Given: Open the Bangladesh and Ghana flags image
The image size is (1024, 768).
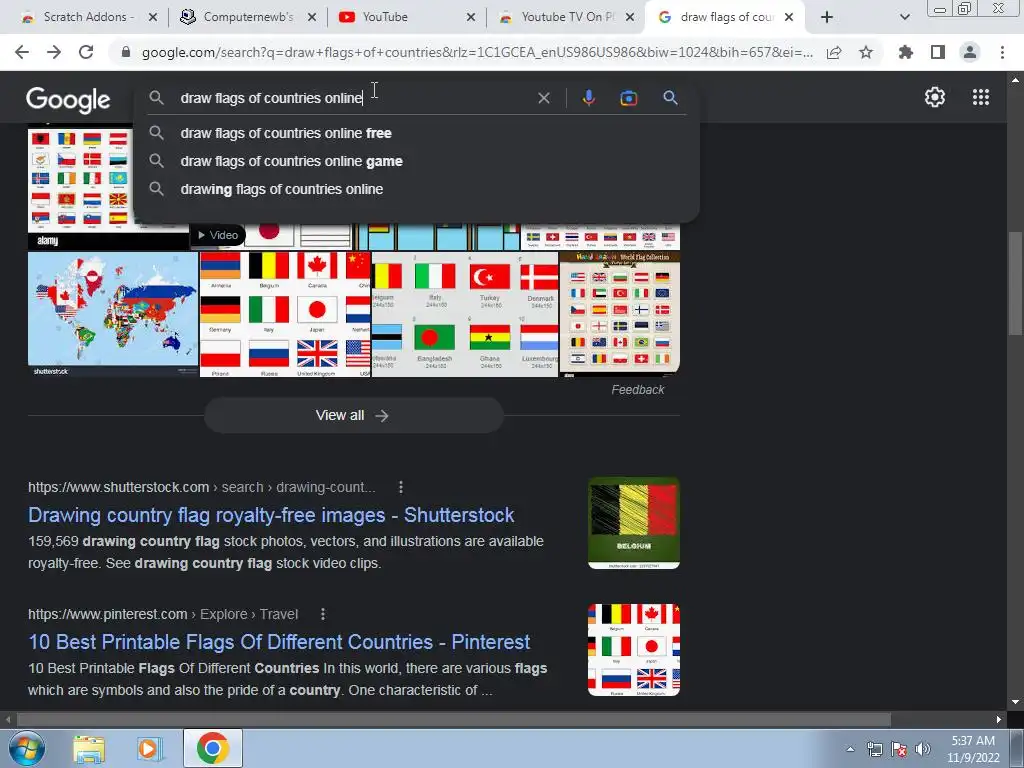Looking at the screenshot, I should click(x=465, y=314).
